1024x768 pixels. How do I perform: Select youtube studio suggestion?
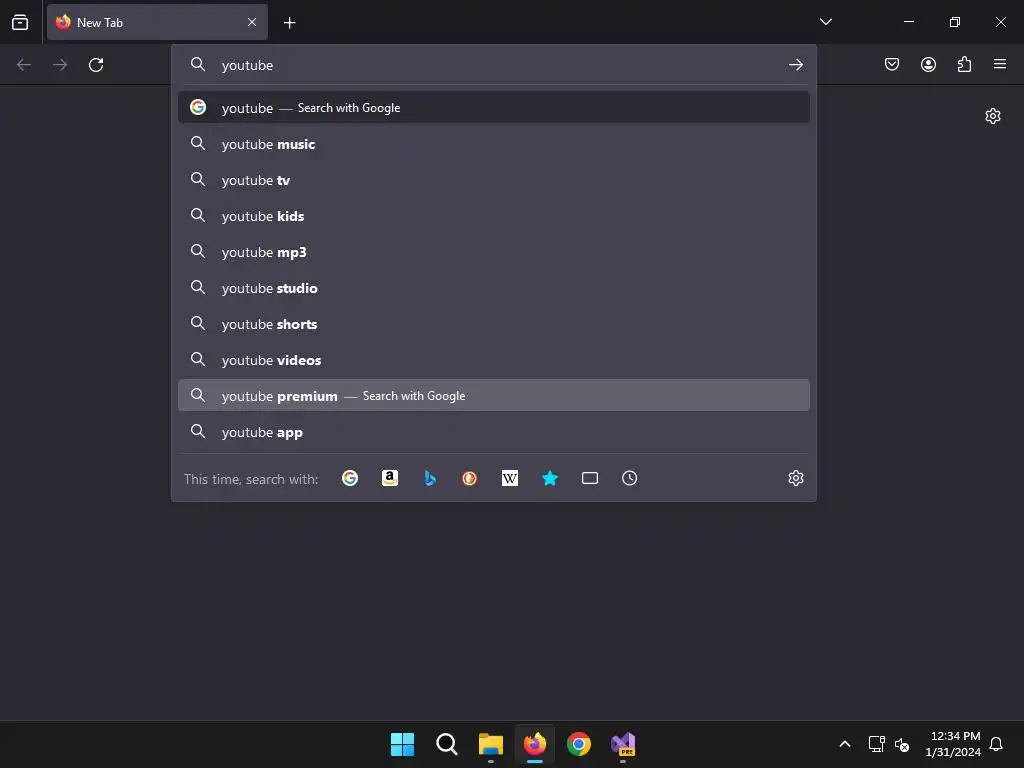click(x=494, y=287)
